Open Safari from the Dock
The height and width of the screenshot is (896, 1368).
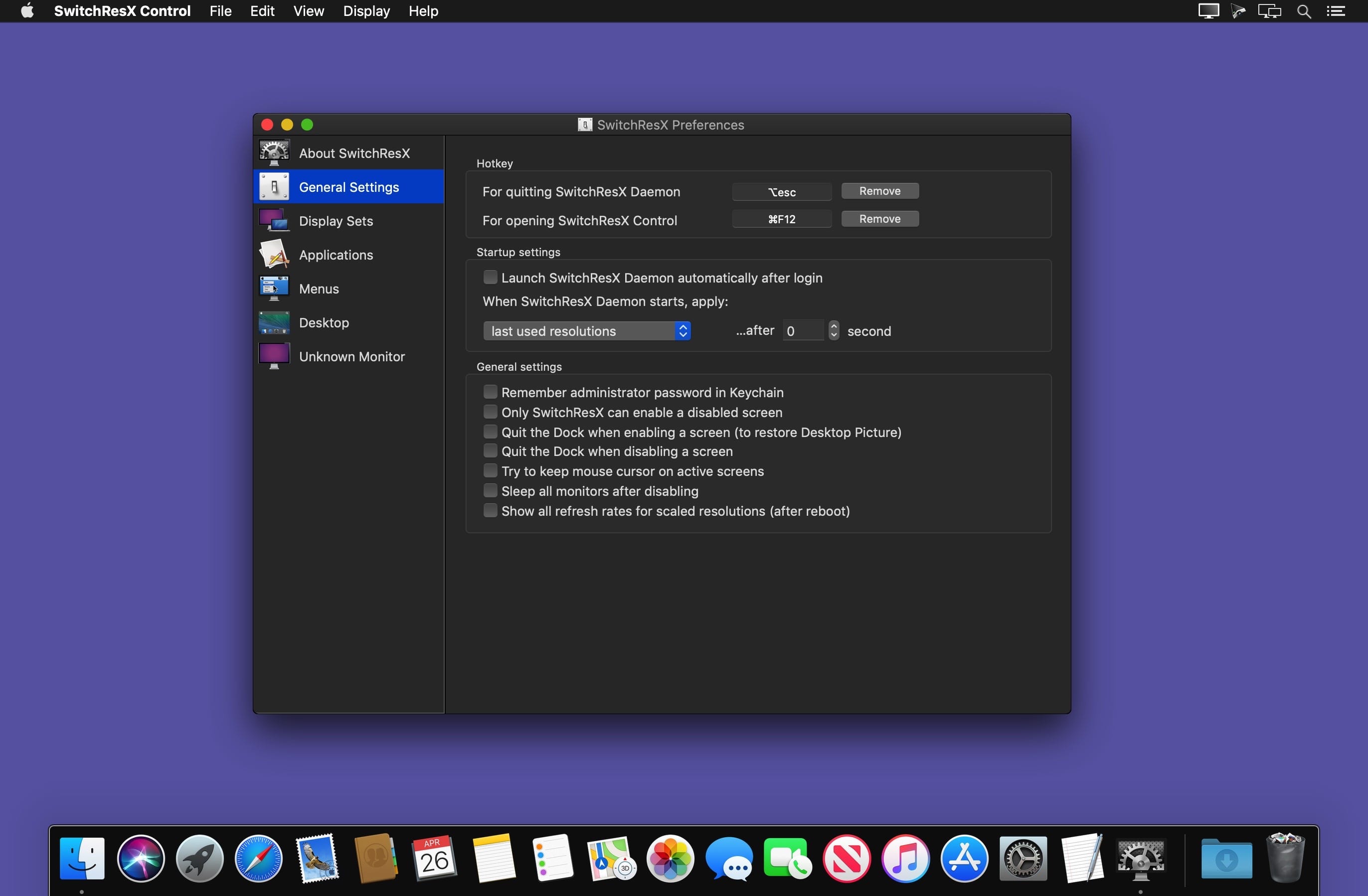pyautogui.click(x=259, y=858)
